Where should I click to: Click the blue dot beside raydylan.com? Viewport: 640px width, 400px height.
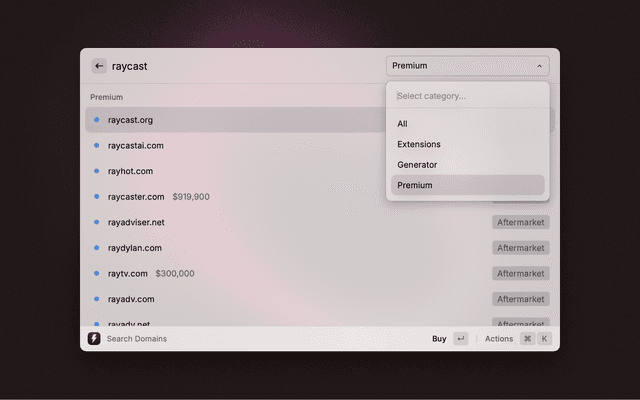(x=97, y=248)
